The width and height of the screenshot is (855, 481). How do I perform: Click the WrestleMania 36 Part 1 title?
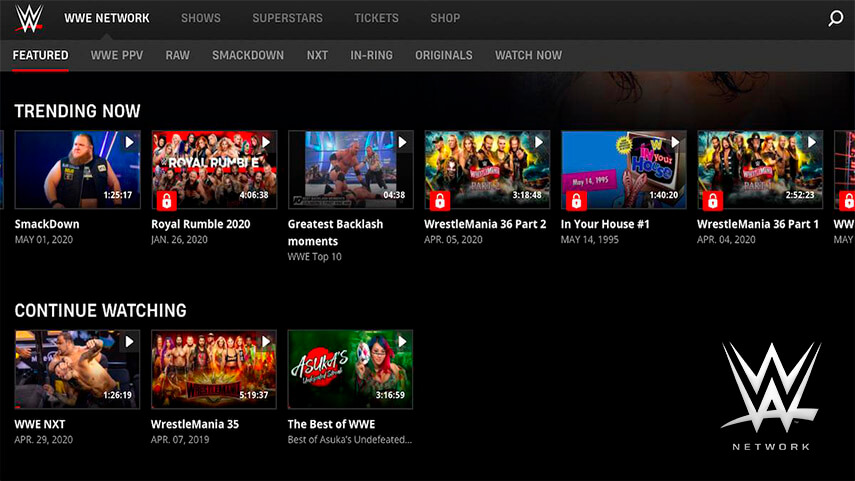pos(758,224)
